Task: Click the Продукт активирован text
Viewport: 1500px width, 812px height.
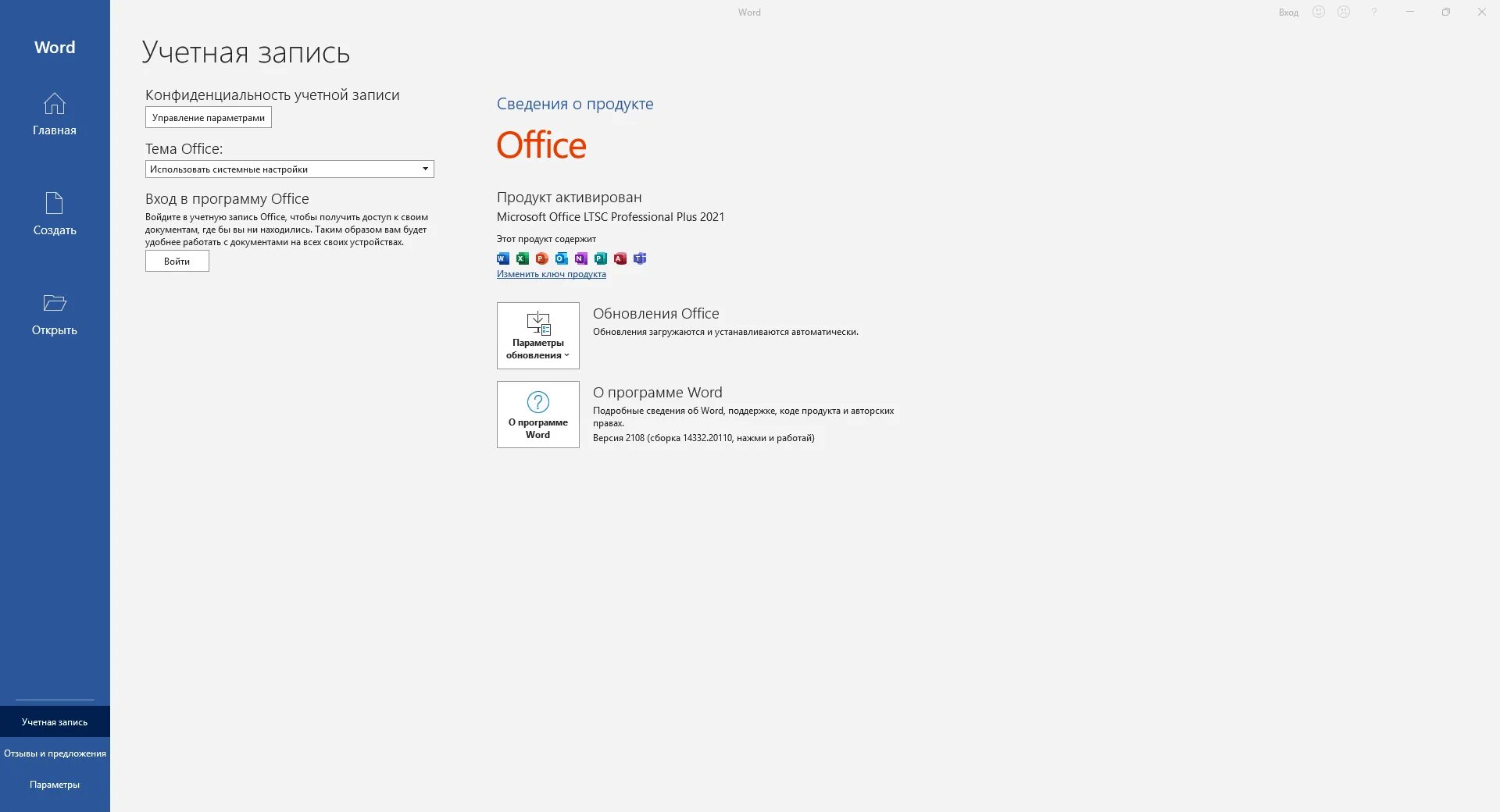Action: pyautogui.click(x=570, y=198)
